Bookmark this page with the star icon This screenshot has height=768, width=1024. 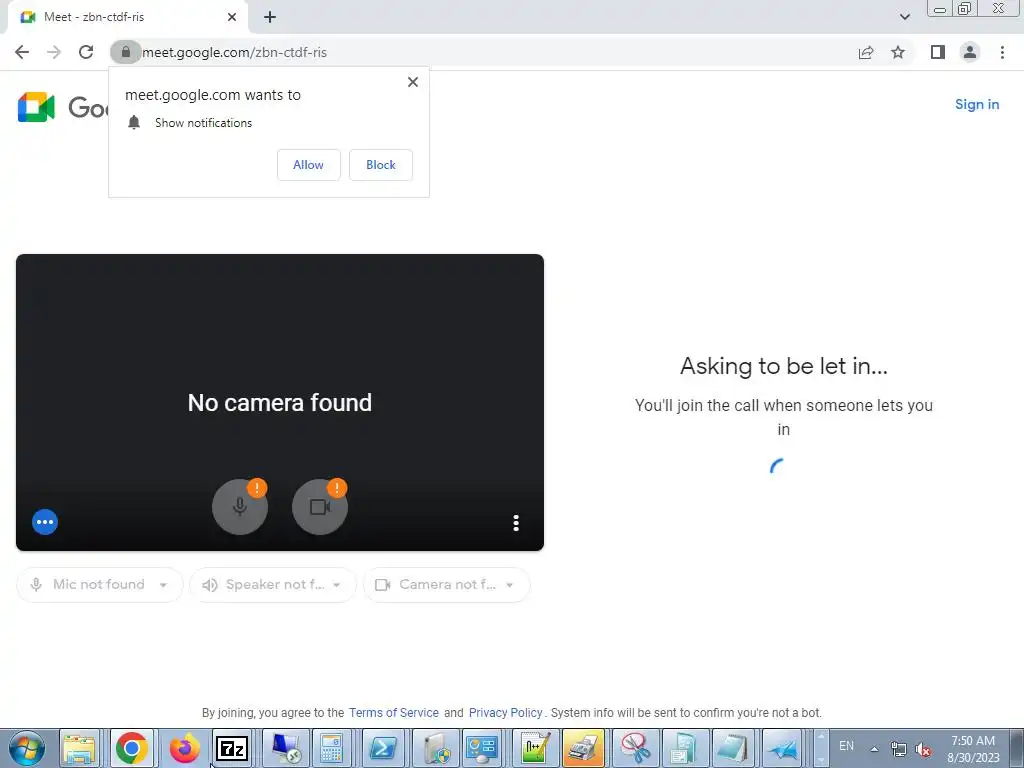898,52
